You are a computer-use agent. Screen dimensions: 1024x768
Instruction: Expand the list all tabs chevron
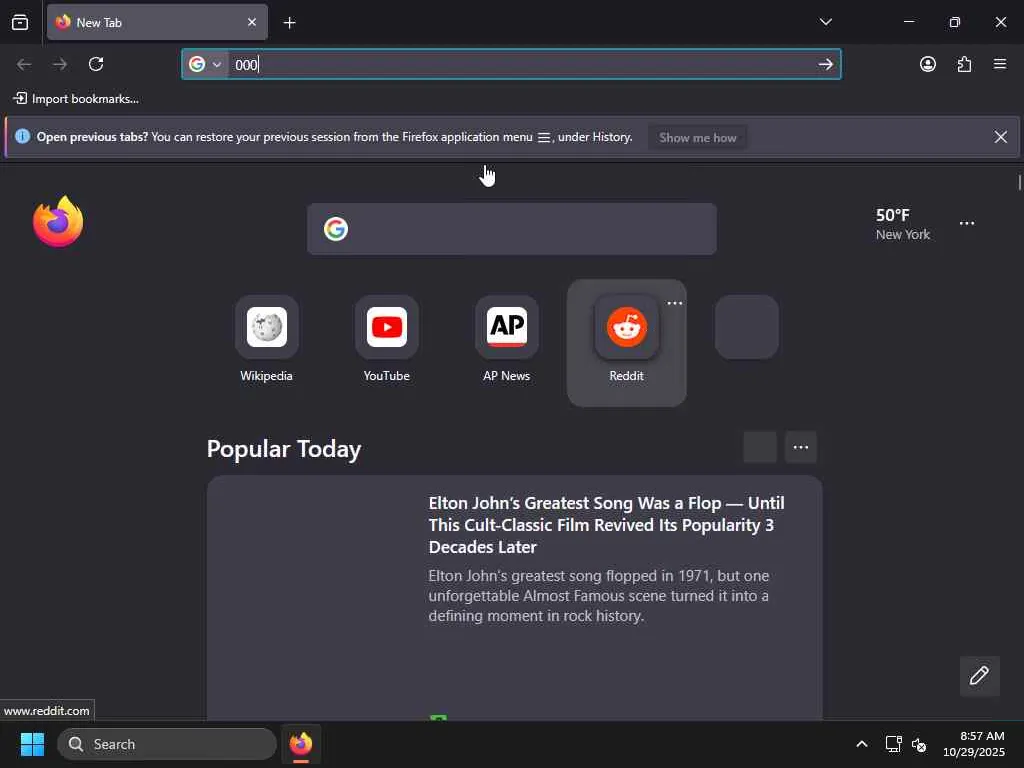[x=825, y=22]
